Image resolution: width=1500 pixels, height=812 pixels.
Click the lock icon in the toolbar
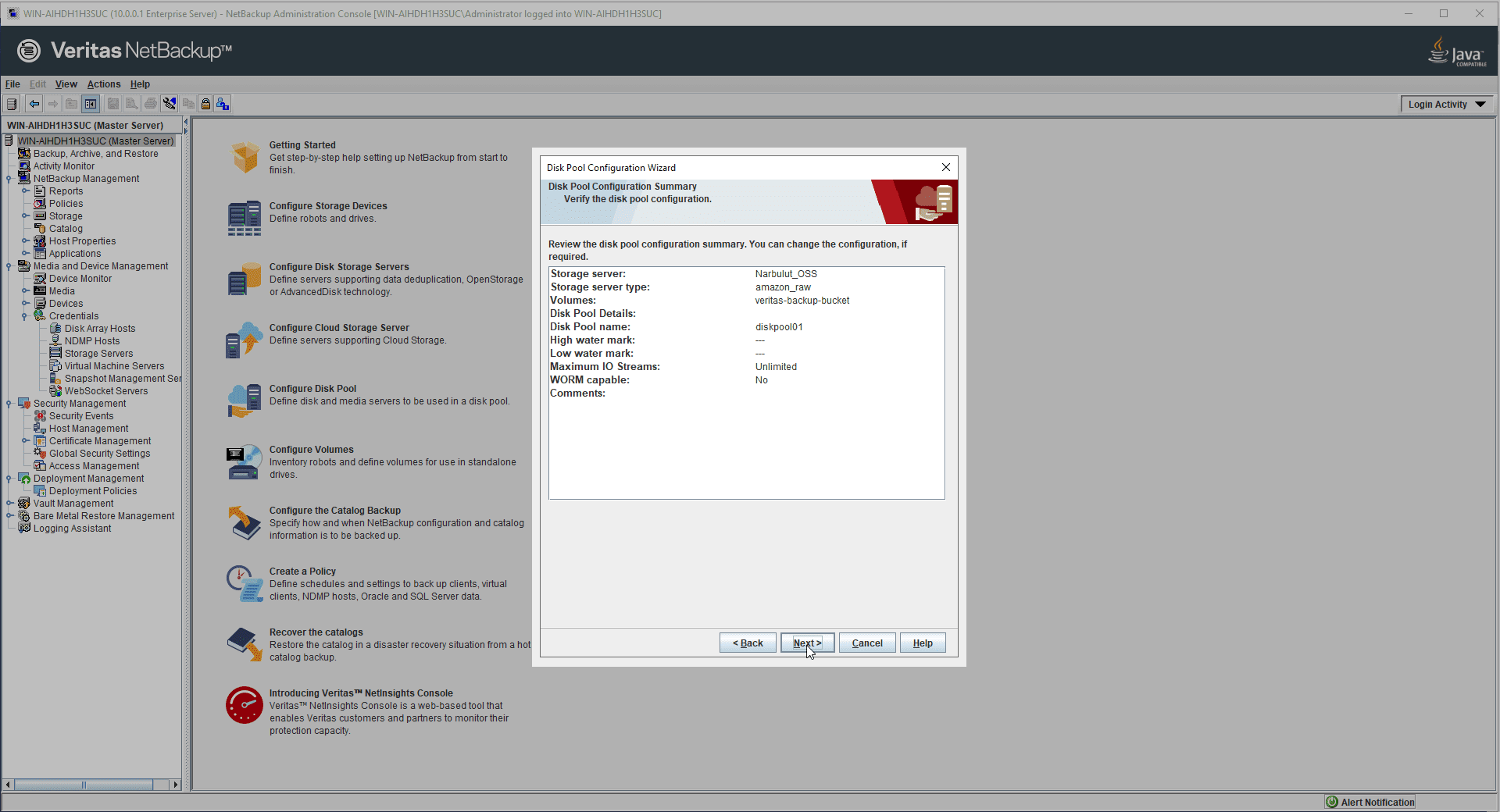pyautogui.click(x=205, y=104)
